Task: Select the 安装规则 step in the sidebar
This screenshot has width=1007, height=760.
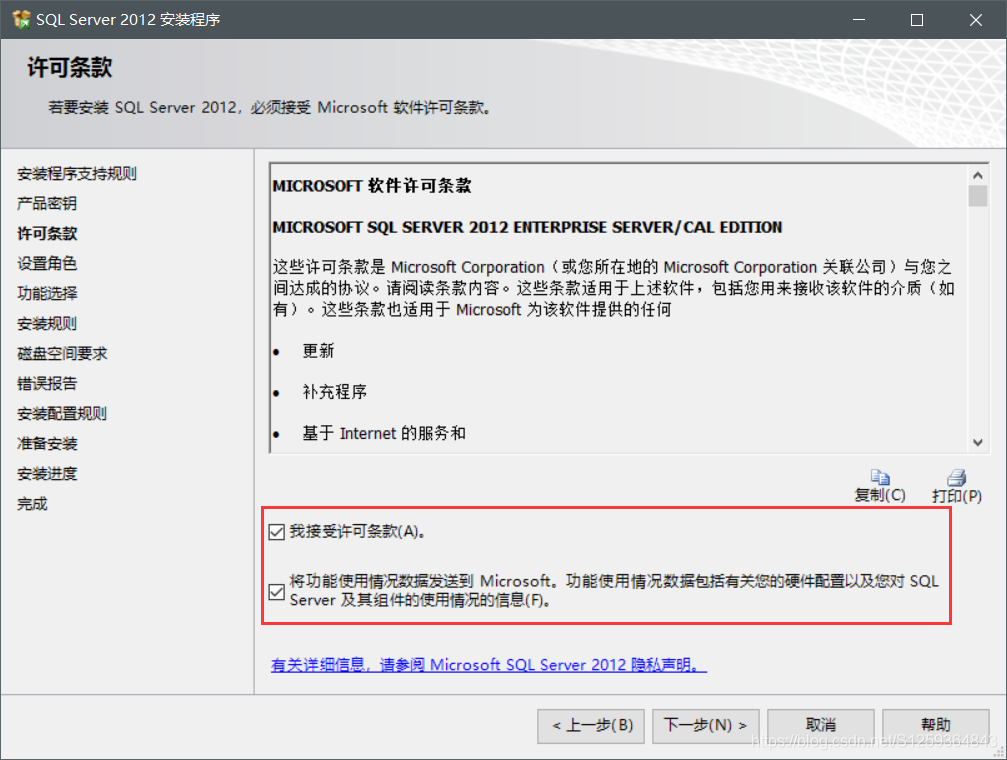Action: click(x=47, y=324)
